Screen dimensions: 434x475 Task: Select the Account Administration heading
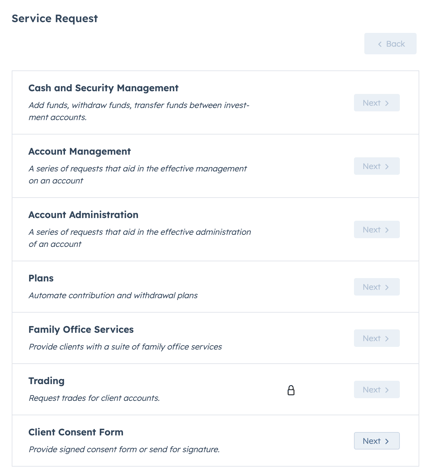point(83,215)
